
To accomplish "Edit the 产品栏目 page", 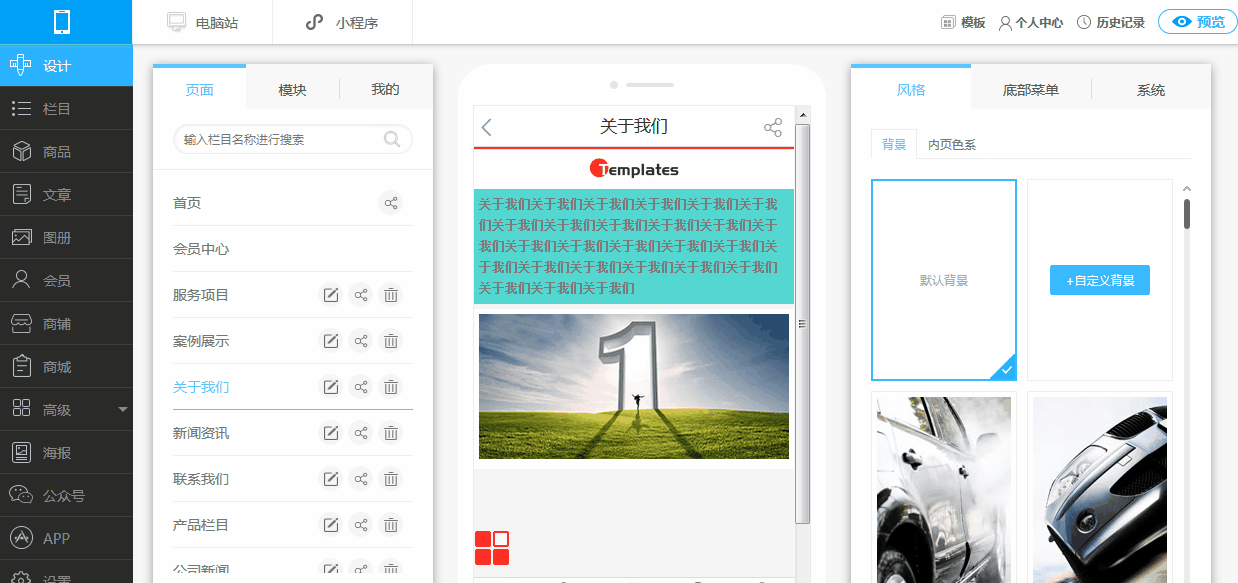I will [x=330, y=525].
